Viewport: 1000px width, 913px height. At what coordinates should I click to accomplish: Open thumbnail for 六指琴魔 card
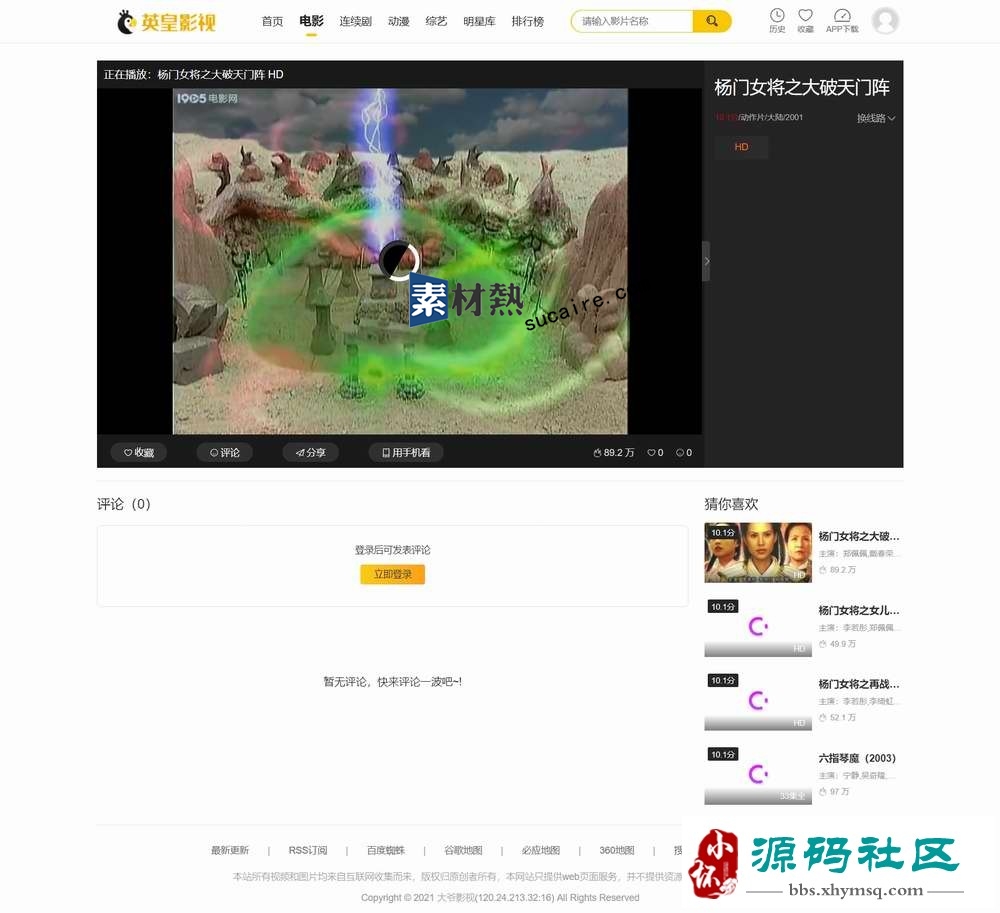(x=758, y=775)
